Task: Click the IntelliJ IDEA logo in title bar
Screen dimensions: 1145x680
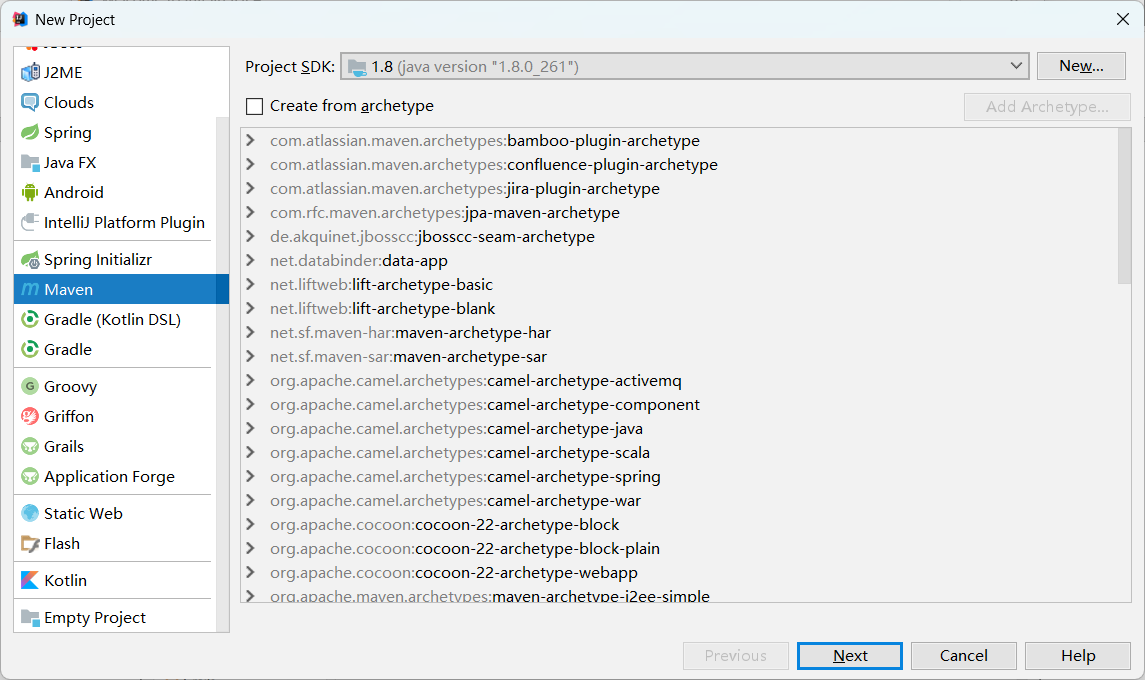Action: (x=20, y=19)
